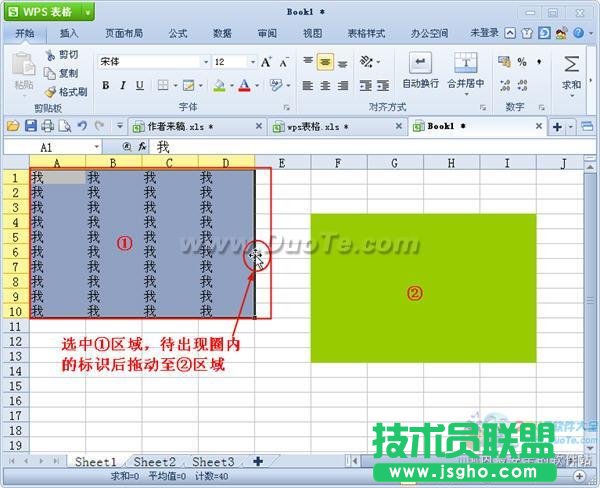Toggle Bold formatting
This screenshot has height=488, width=600.
[106, 85]
